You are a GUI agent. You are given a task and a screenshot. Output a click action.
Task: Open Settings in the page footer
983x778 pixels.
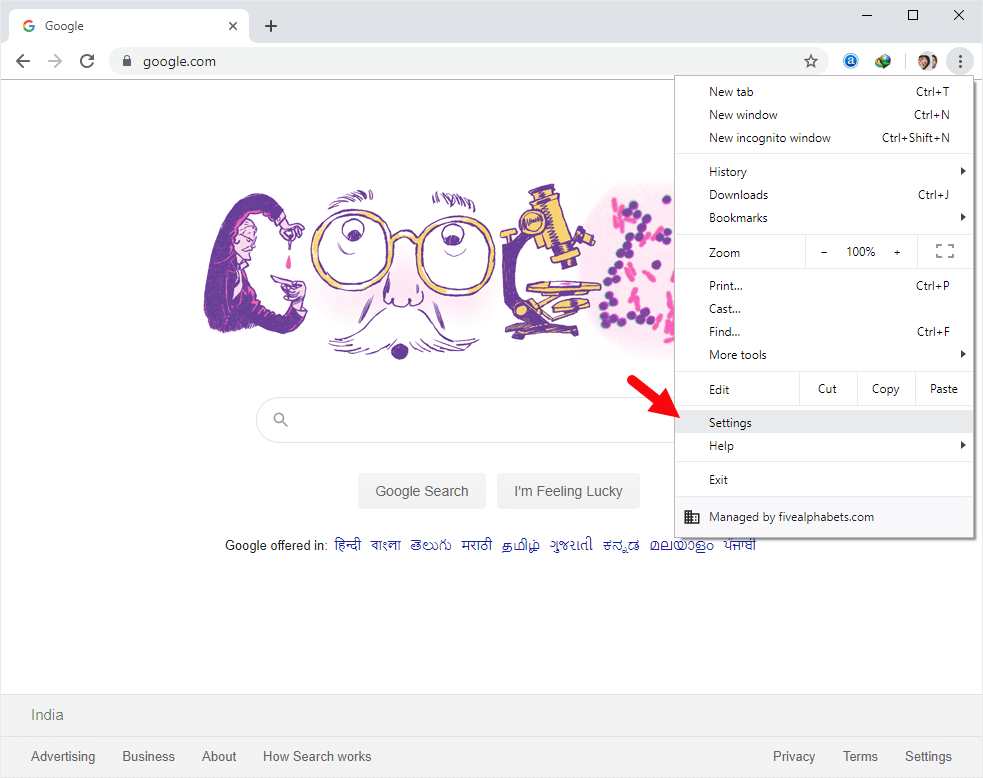tap(928, 756)
